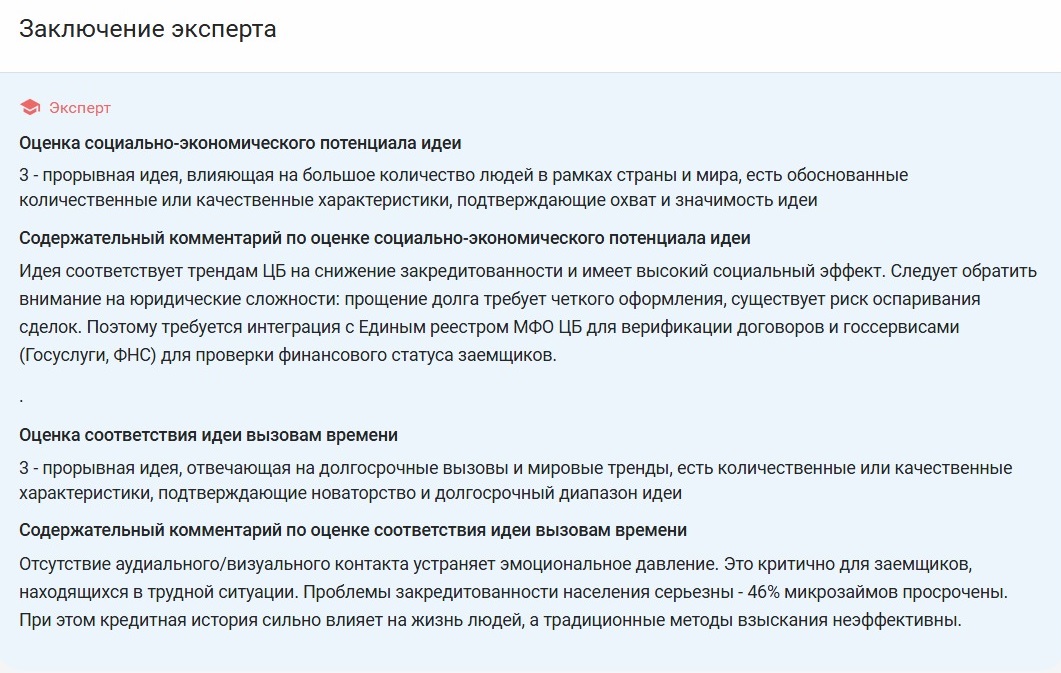This screenshot has width=1061, height=673.
Task: Click the line containing "46% микрозаймов просрочены"
Action: [x=514, y=592]
